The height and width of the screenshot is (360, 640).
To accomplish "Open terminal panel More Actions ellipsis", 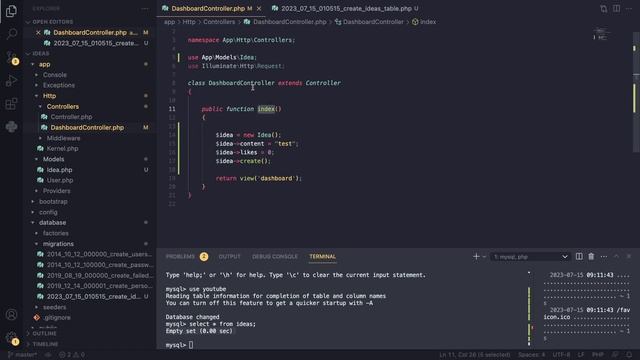I will coord(604,257).
